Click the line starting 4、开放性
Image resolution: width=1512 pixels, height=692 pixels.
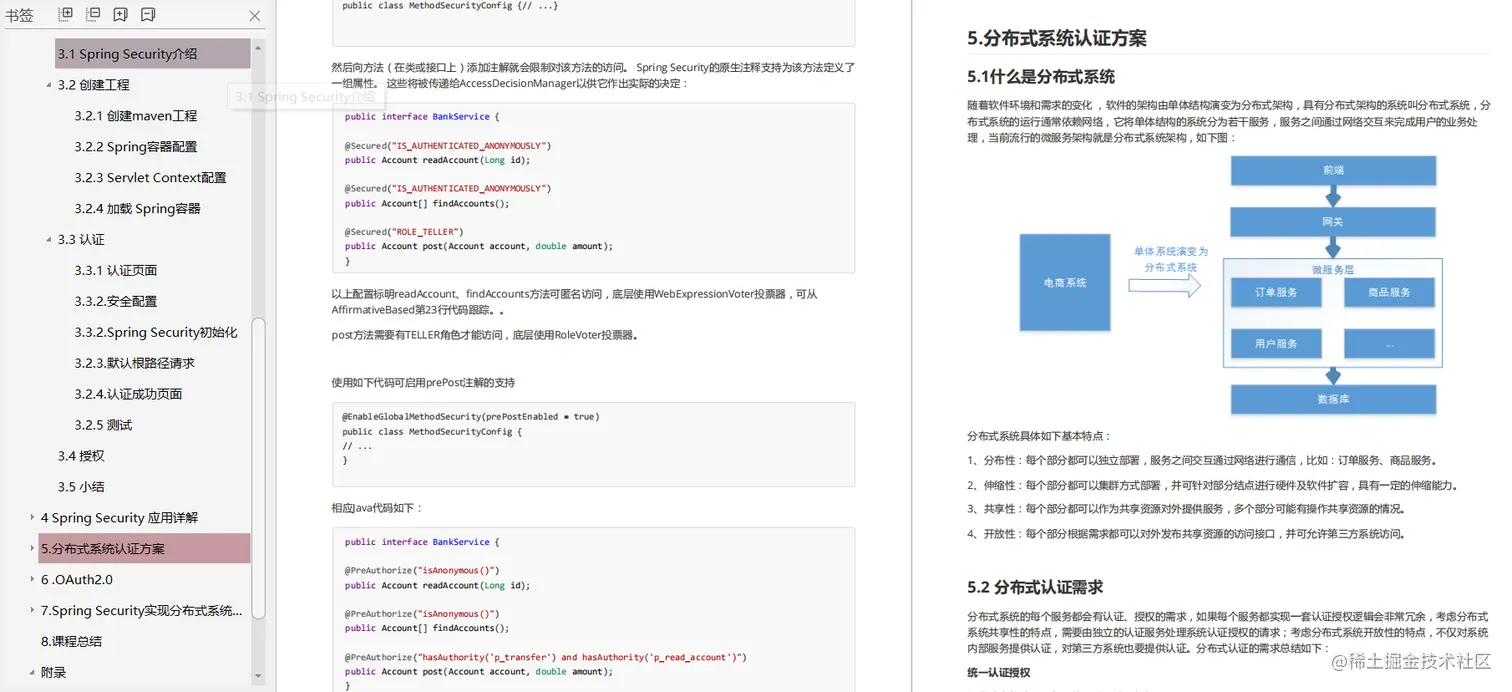click(x=1186, y=534)
